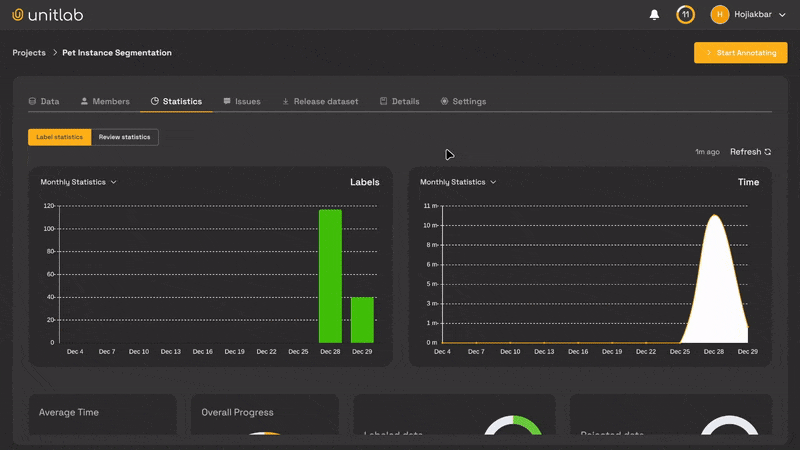Screen dimensions: 800x450
Task: Click the orange H user avatar
Action: click(719, 14)
